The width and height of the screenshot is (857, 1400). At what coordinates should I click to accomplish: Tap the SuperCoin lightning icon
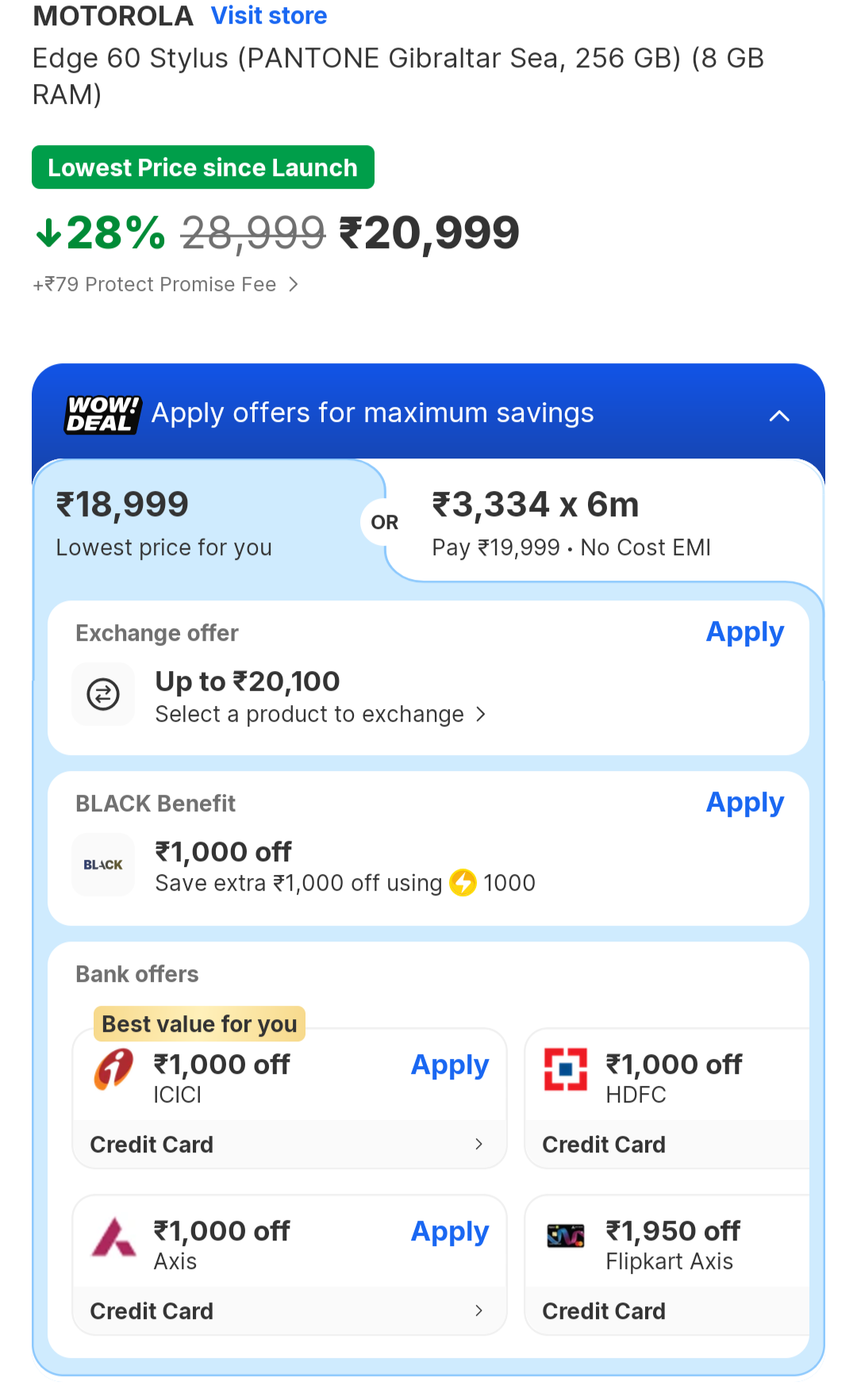pos(463,883)
